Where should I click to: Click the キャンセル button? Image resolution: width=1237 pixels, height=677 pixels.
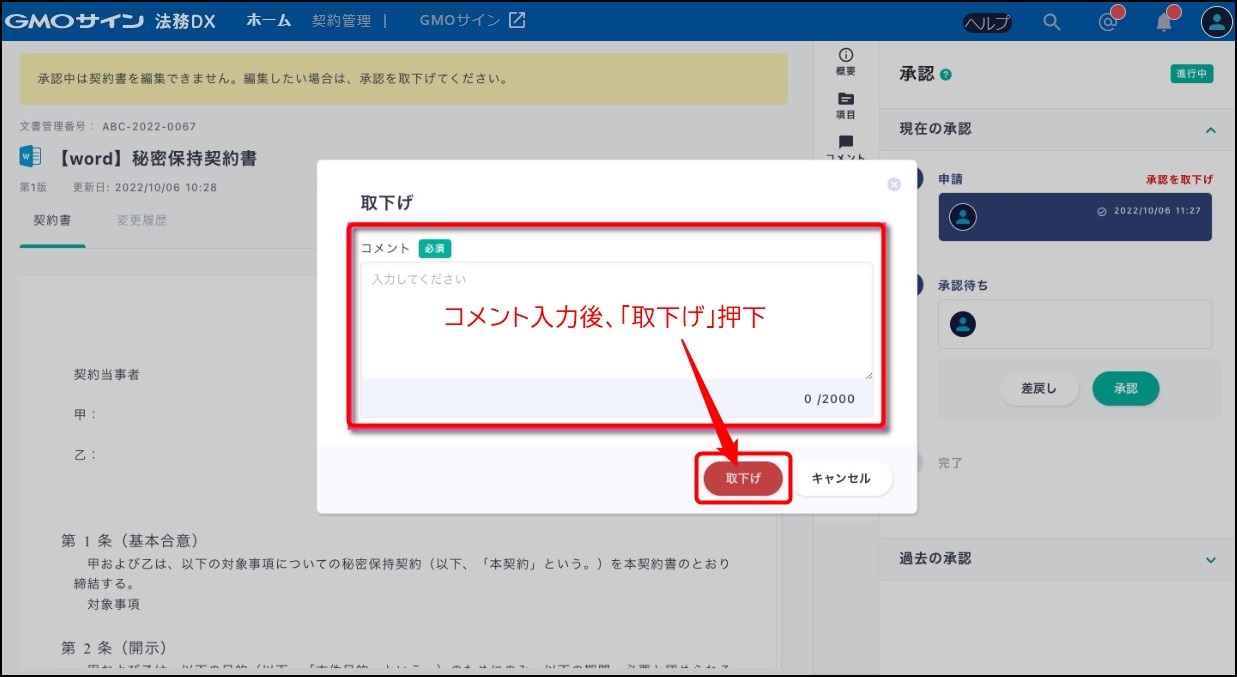click(840, 479)
